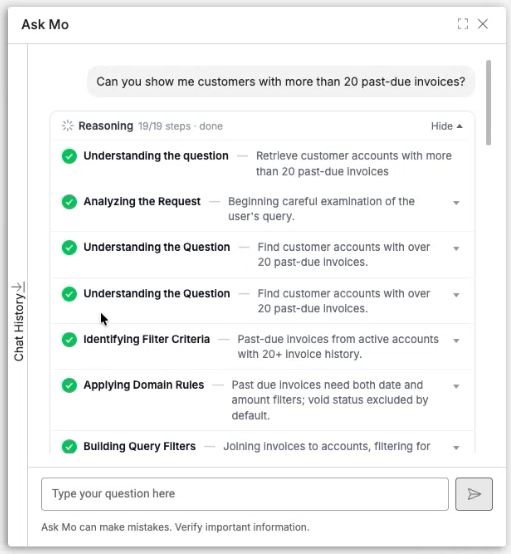
Task: Collapse Chat History with the arrow icon
Action: click(18, 287)
